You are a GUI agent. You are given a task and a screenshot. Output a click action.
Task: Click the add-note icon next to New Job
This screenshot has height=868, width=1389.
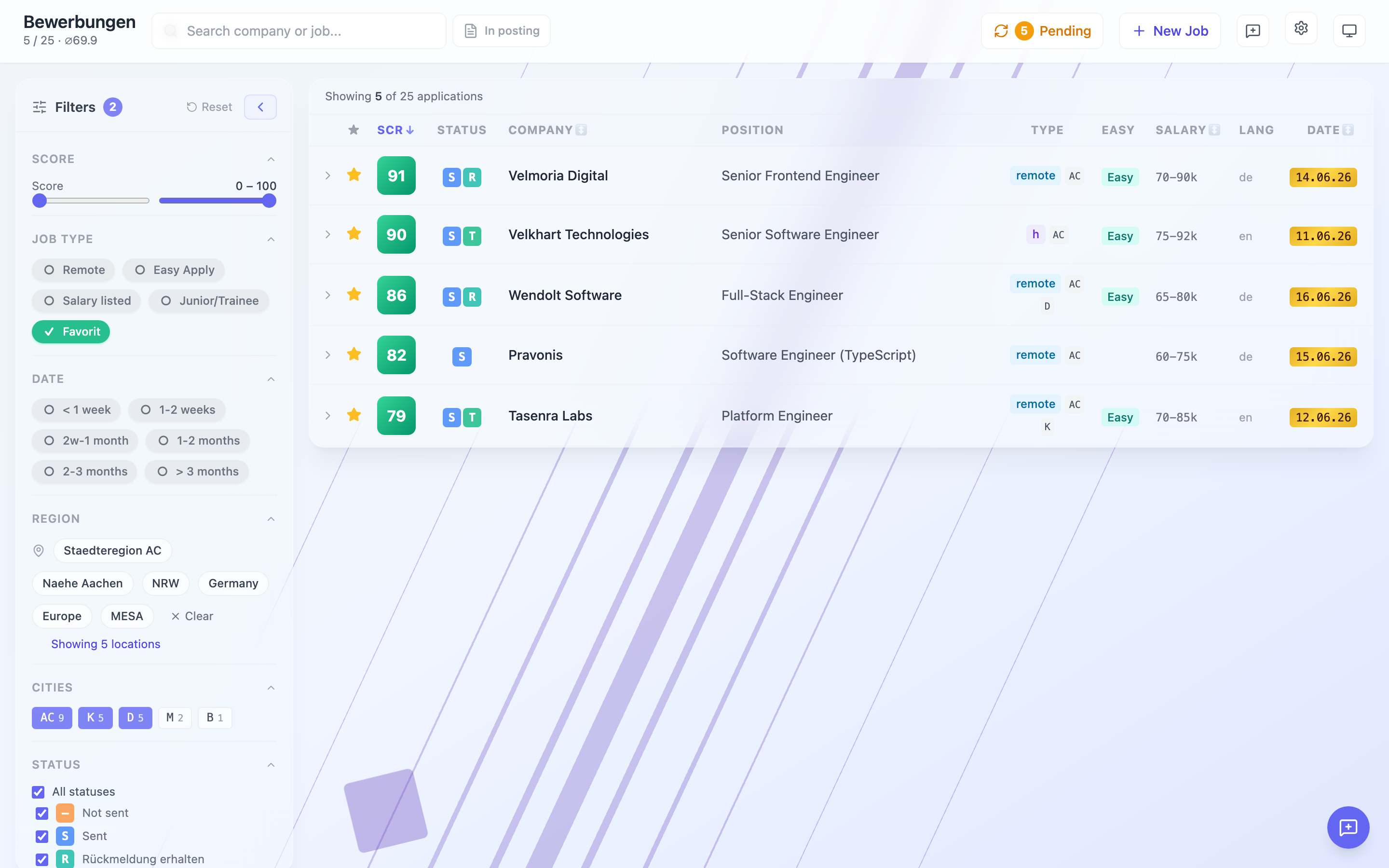(1253, 31)
